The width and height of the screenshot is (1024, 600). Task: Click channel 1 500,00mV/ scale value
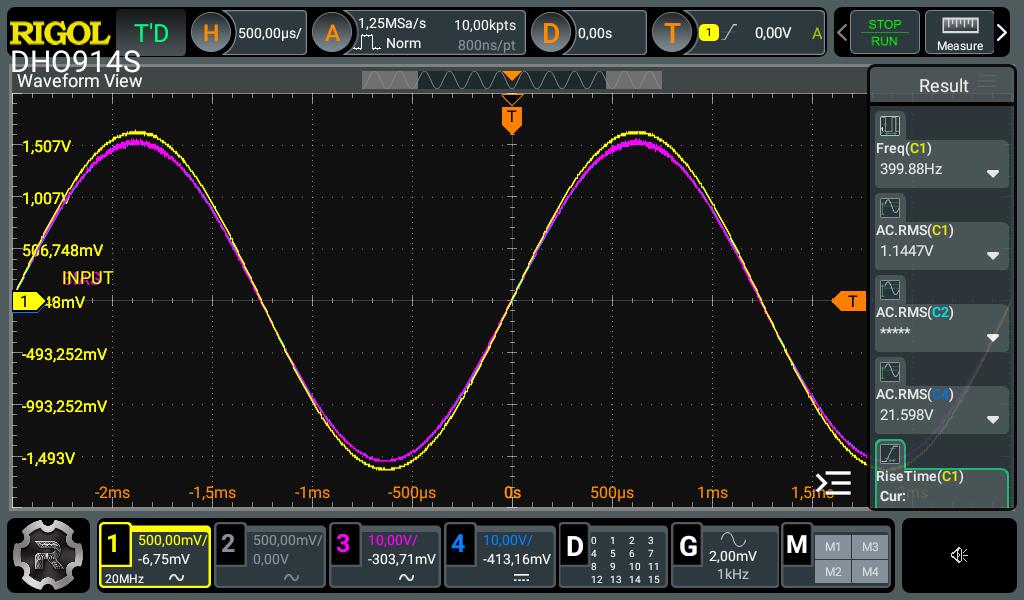tap(172, 540)
